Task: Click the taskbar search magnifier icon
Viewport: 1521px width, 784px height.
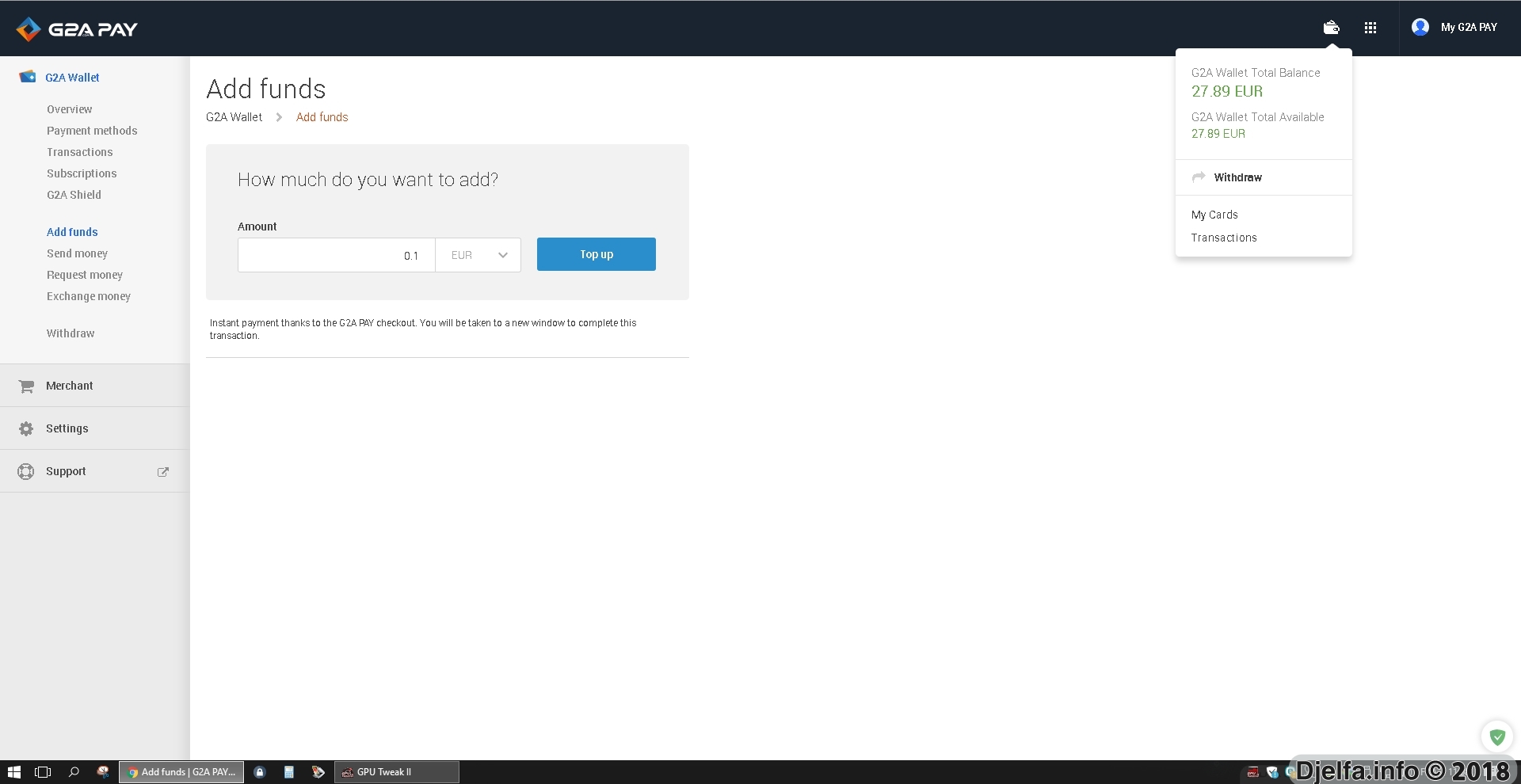Action: pos(74,772)
